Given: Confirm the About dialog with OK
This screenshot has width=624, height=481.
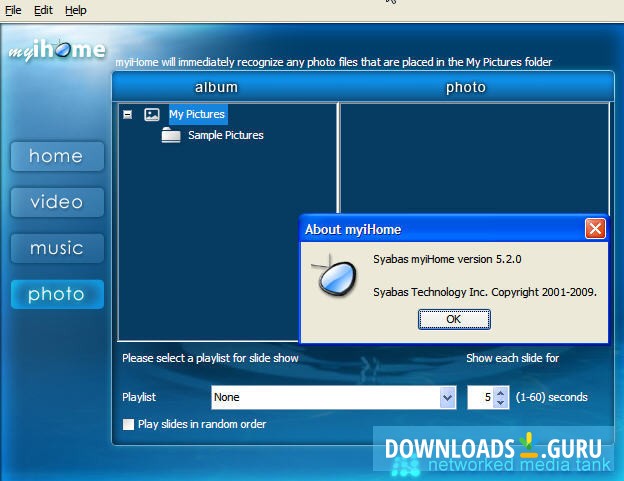Looking at the screenshot, I should (454, 319).
